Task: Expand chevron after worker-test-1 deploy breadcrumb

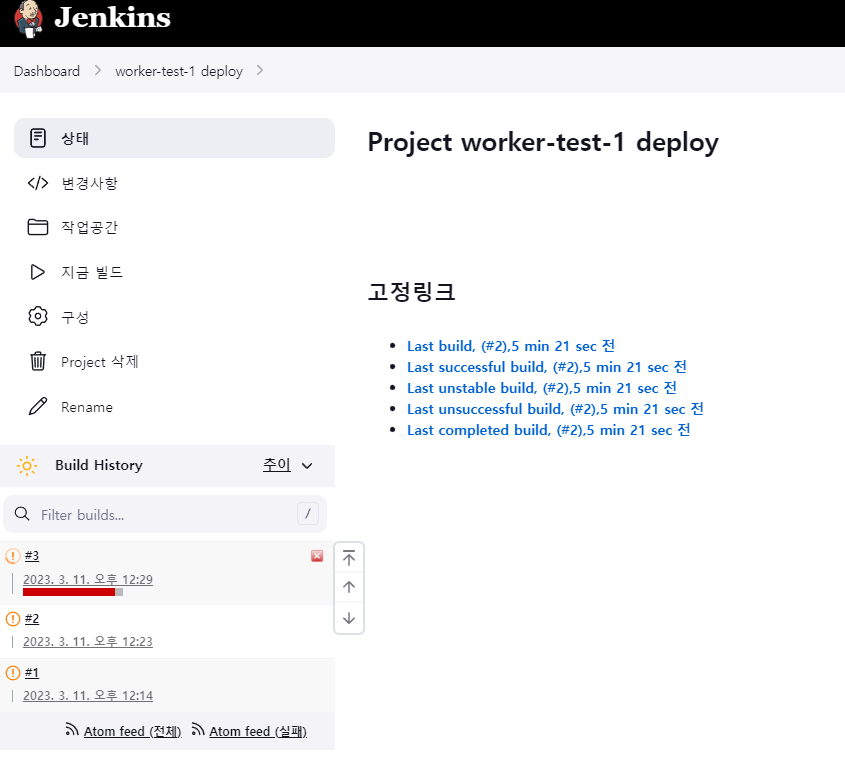Action: [260, 71]
